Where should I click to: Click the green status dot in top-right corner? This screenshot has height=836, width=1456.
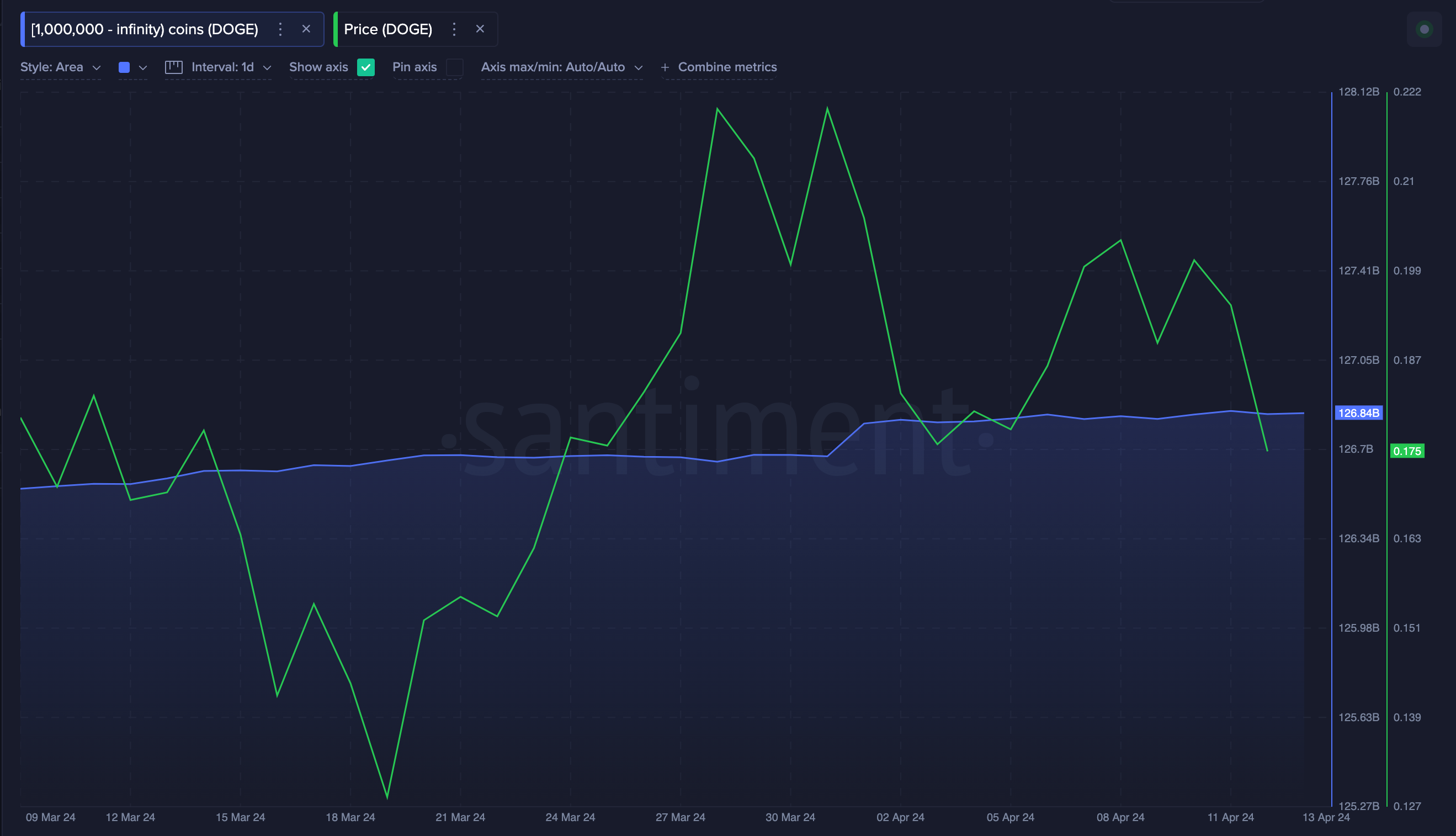point(1424,29)
